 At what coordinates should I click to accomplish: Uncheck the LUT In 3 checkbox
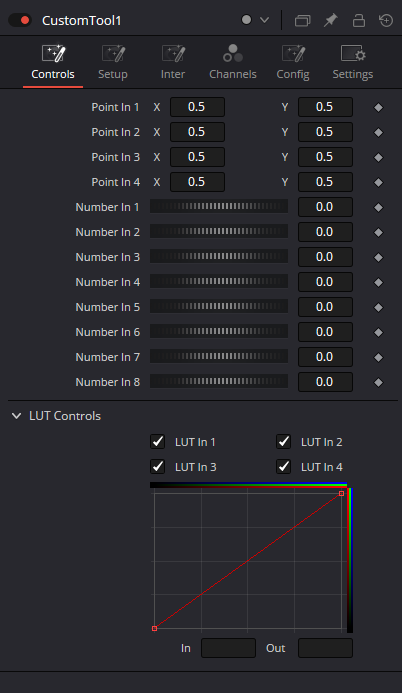[x=158, y=467]
